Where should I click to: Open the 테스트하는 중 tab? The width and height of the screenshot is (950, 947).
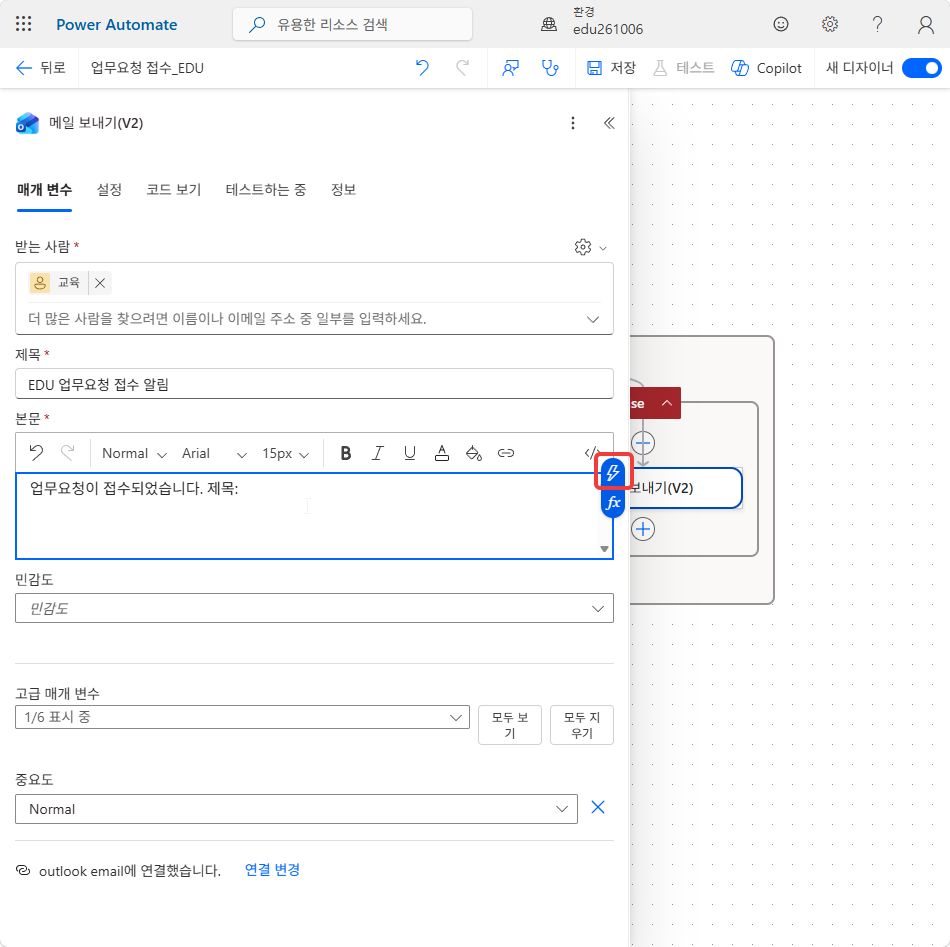265,190
